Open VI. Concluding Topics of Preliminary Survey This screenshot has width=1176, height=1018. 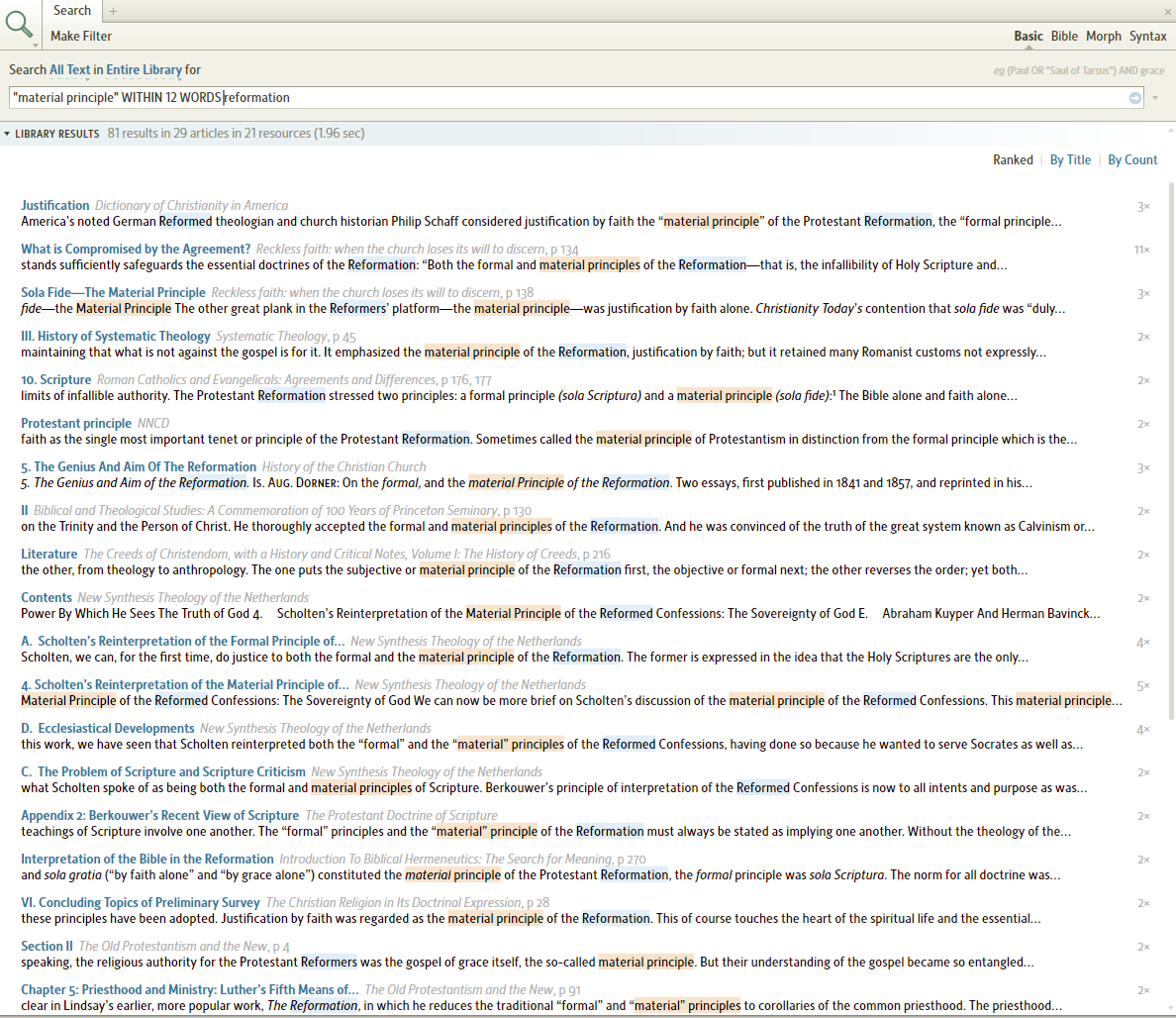click(141, 902)
